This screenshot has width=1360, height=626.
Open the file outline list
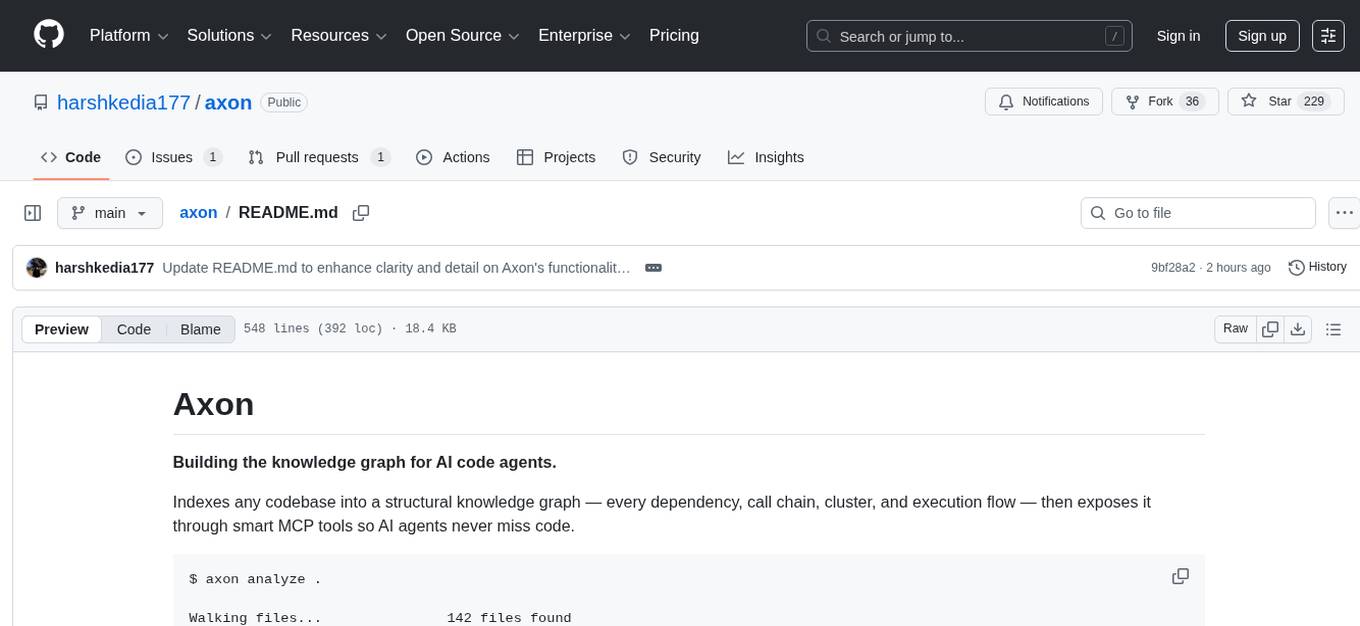[x=1334, y=328]
